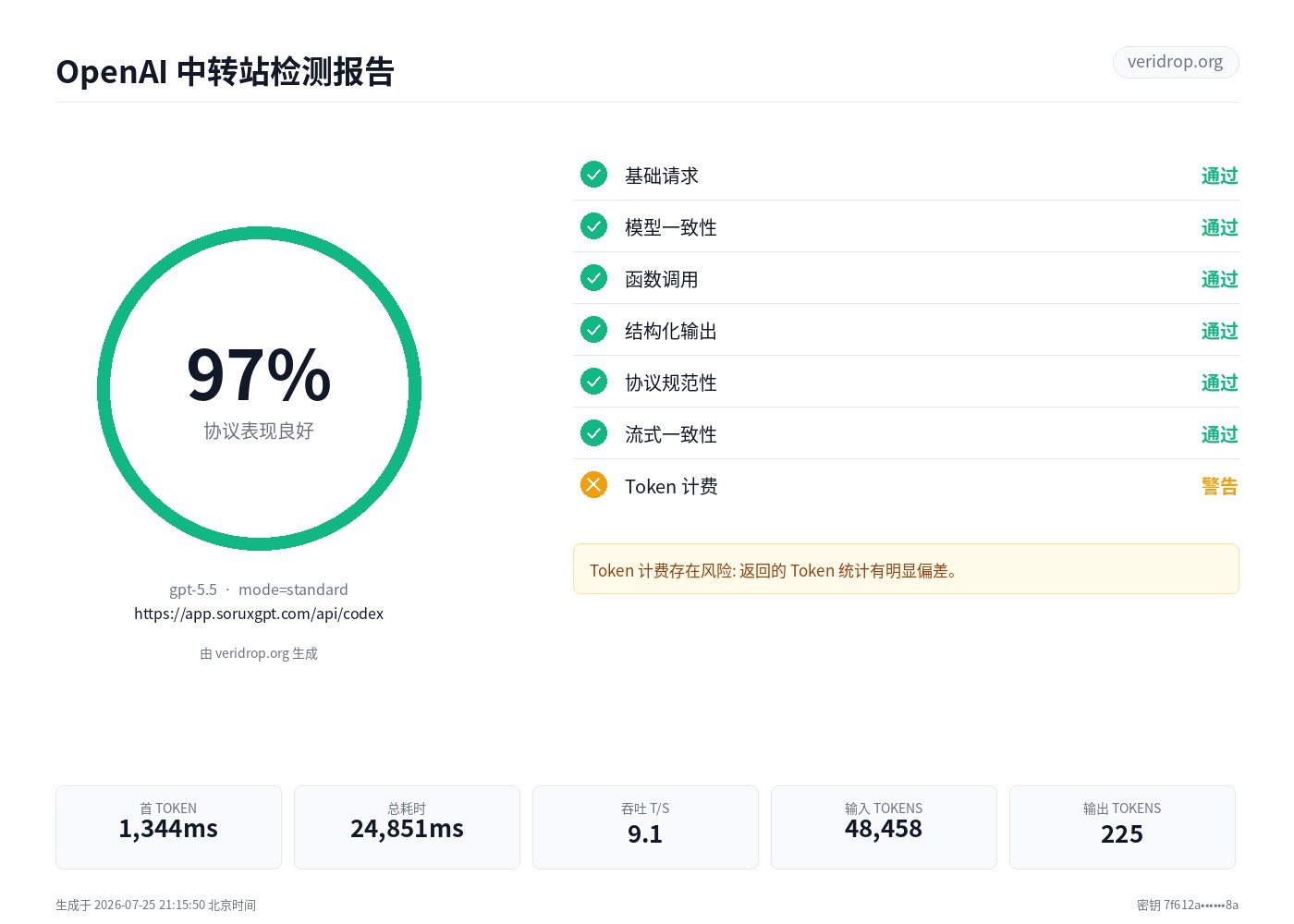Select the 总耗时 24,851ms card

coord(407,827)
